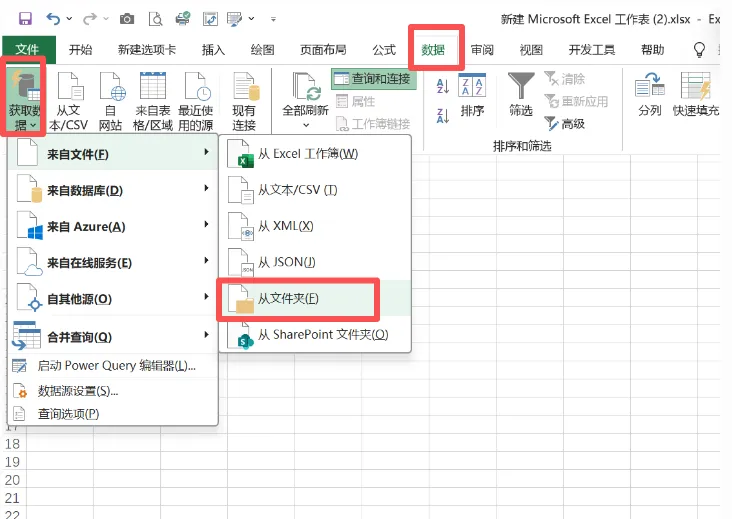The image size is (732, 519).
Task: Toggle the 筛选 funnel filter
Action: (521, 95)
